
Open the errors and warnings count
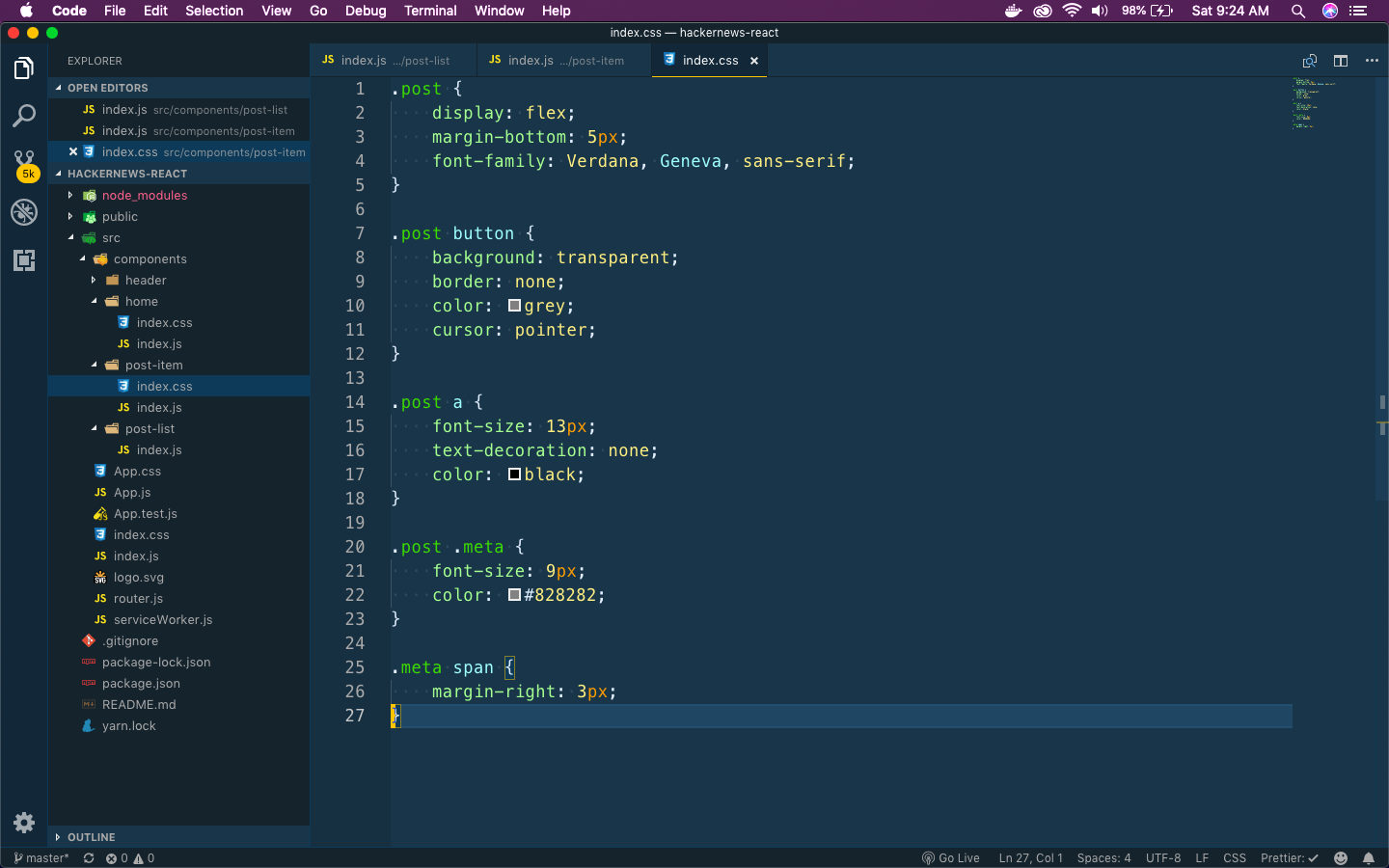click(x=130, y=858)
